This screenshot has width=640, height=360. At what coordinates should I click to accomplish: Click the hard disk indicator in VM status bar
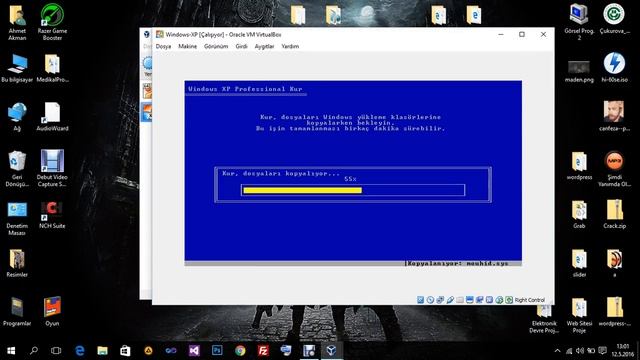[420, 300]
